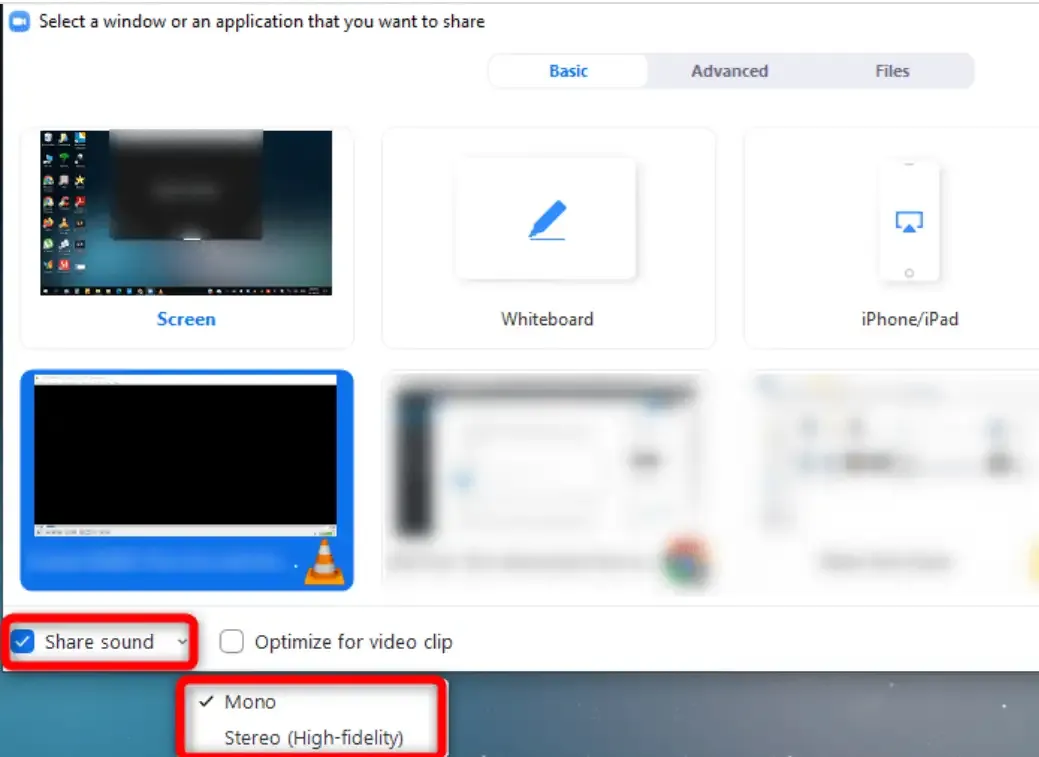Viewport: 1039px width, 757px height.
Task: Select the Screen share option
Action: (186, 237)
